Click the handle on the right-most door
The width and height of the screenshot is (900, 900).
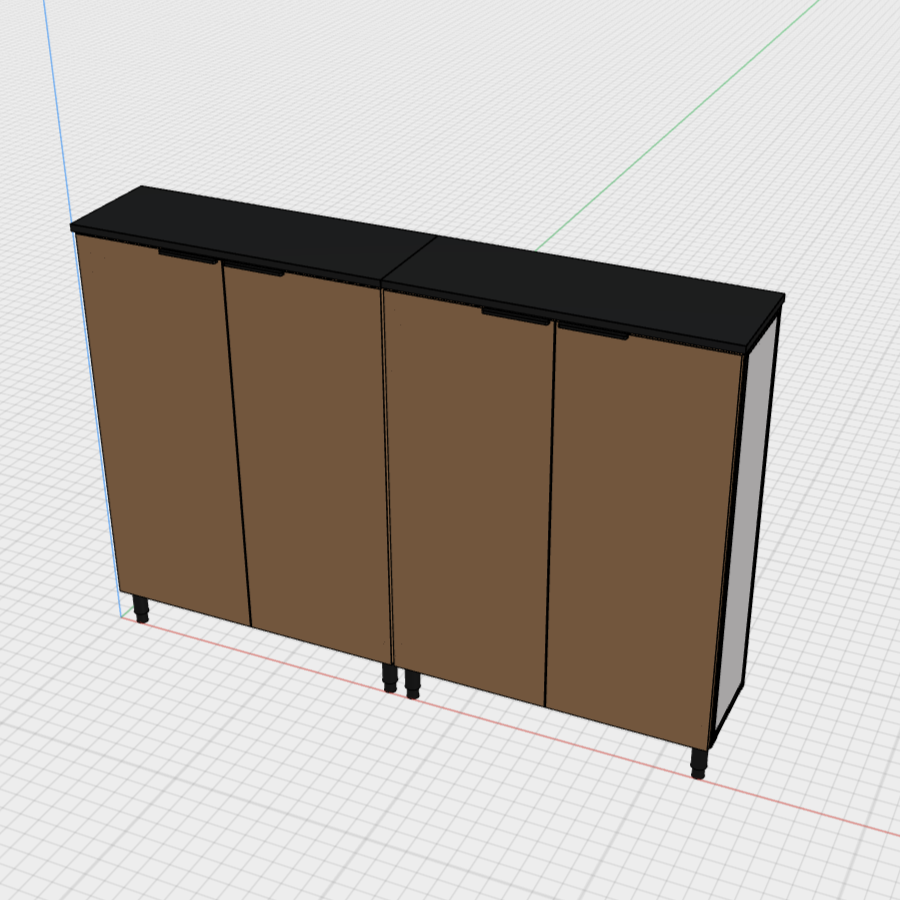593,331
